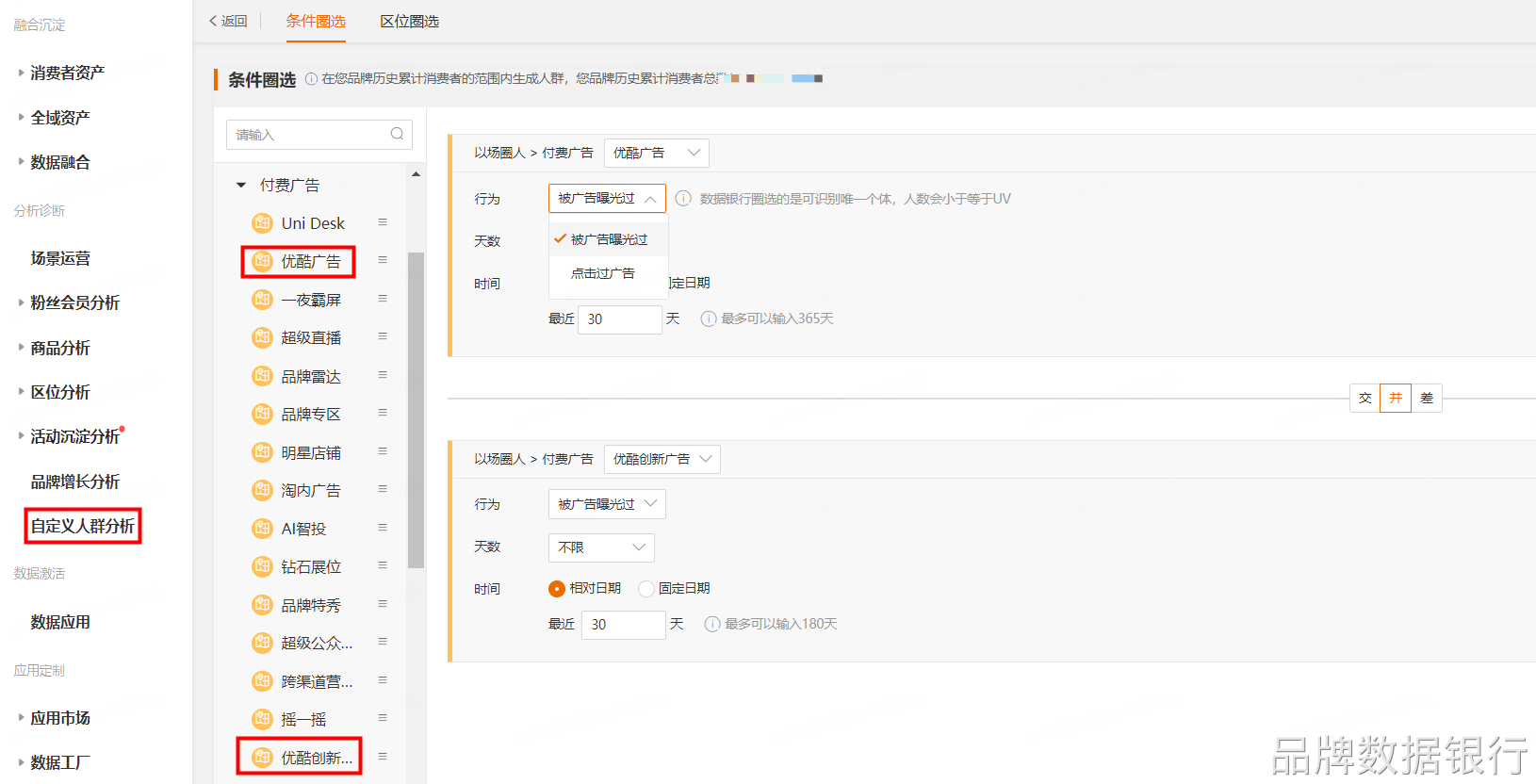
Task: Click the 品牌雷达 channel icon
Action: 263,376
